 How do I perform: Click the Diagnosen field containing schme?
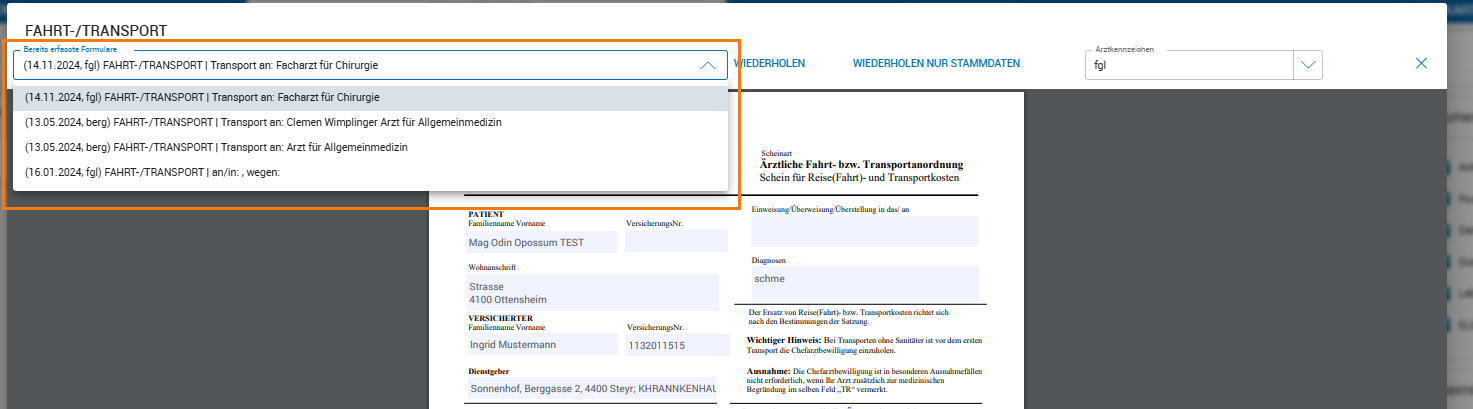click(864, 283)
